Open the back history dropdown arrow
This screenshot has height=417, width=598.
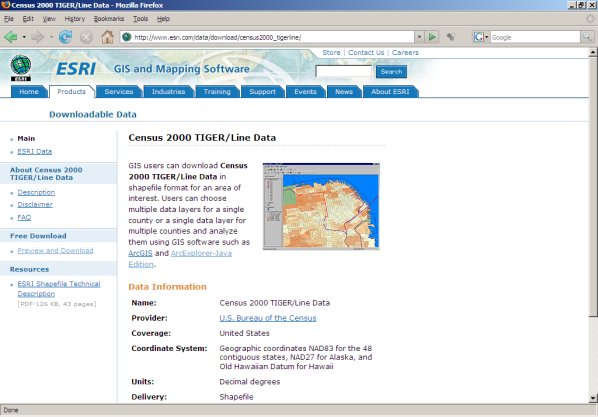[24, 37]
